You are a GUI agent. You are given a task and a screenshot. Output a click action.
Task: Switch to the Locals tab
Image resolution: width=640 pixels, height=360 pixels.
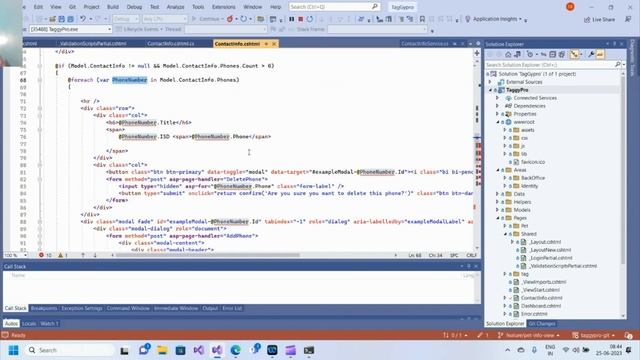29,324
